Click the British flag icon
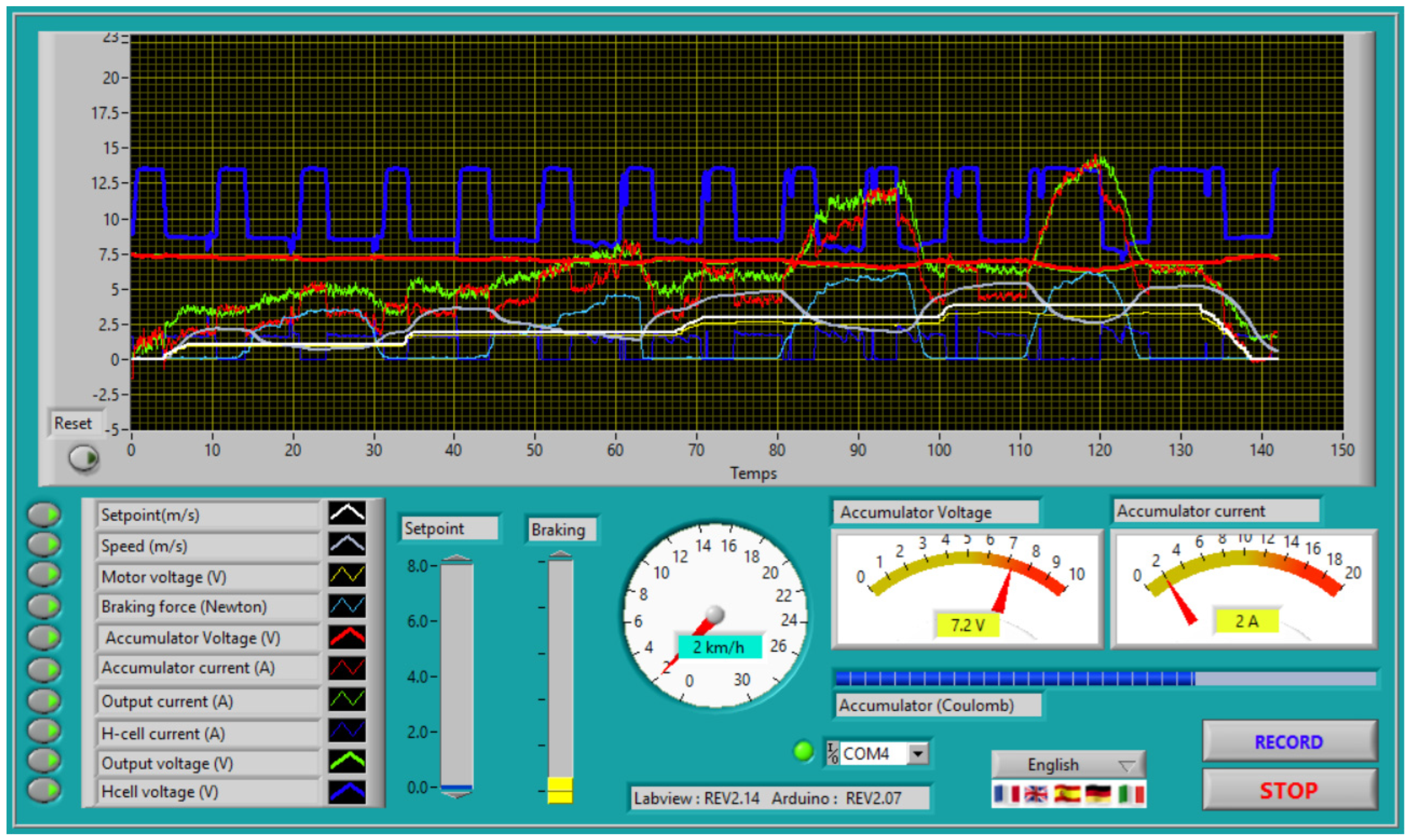Viewport: 1410px width, 840px height. point(1036,794)
